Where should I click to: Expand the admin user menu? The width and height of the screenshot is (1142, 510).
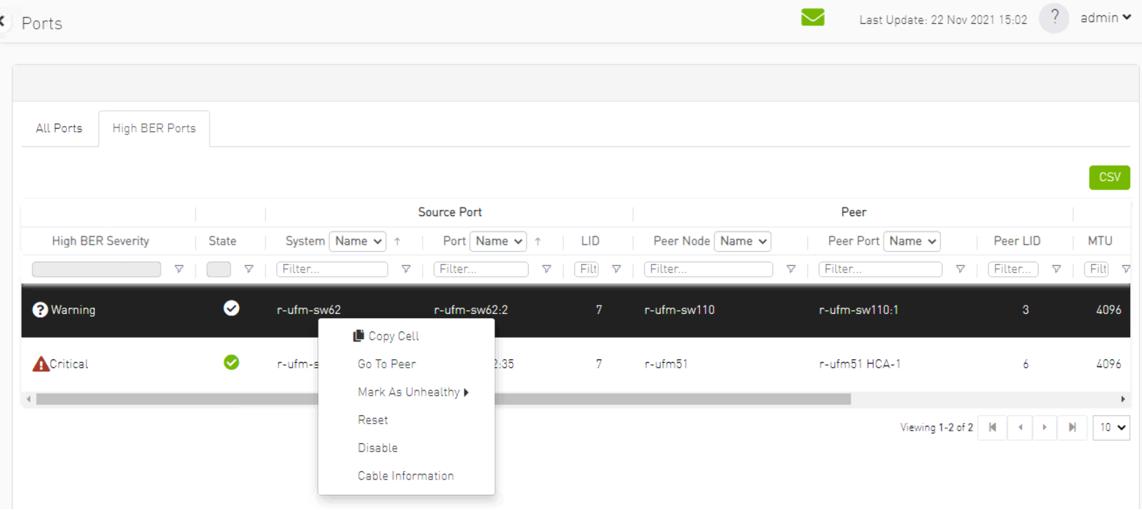click(x=1105, y=18)
